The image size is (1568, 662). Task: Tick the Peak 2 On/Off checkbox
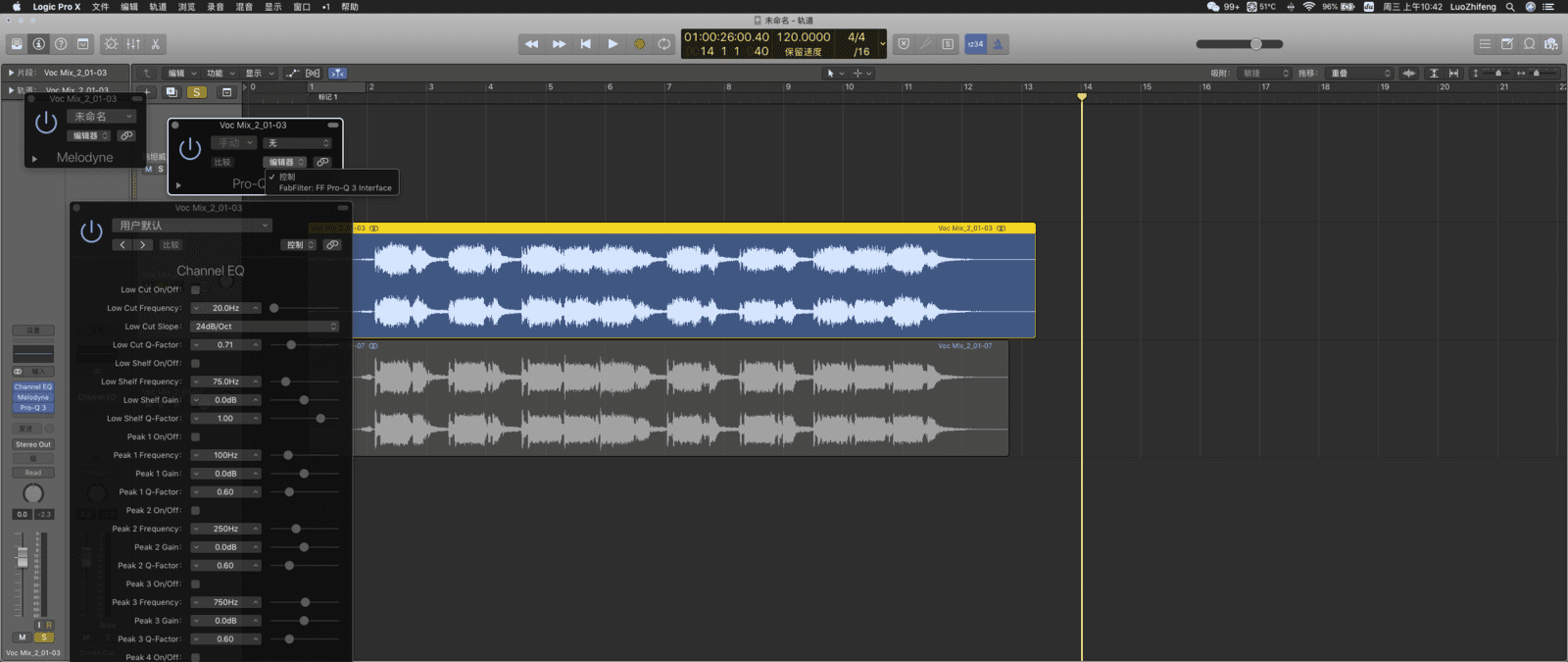click(x=196, y=511)
